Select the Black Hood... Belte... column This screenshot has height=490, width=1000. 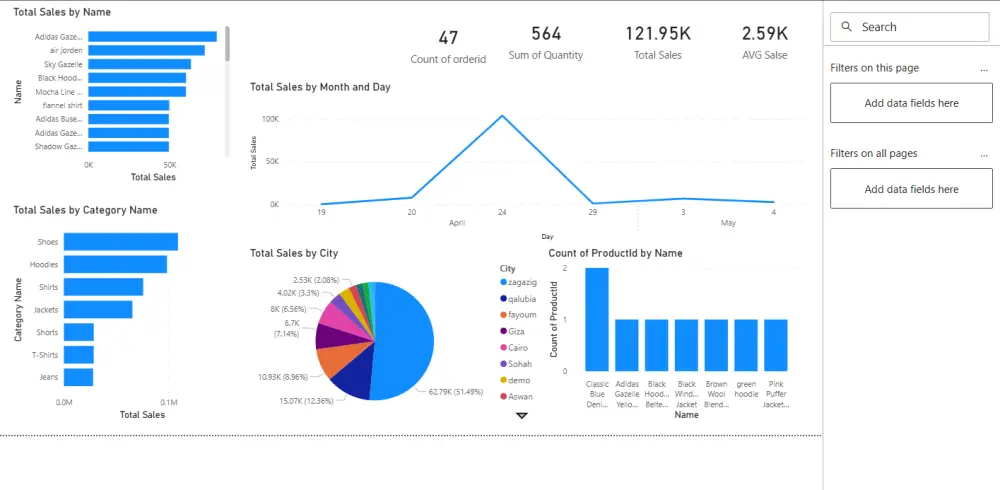coord(656,345)
